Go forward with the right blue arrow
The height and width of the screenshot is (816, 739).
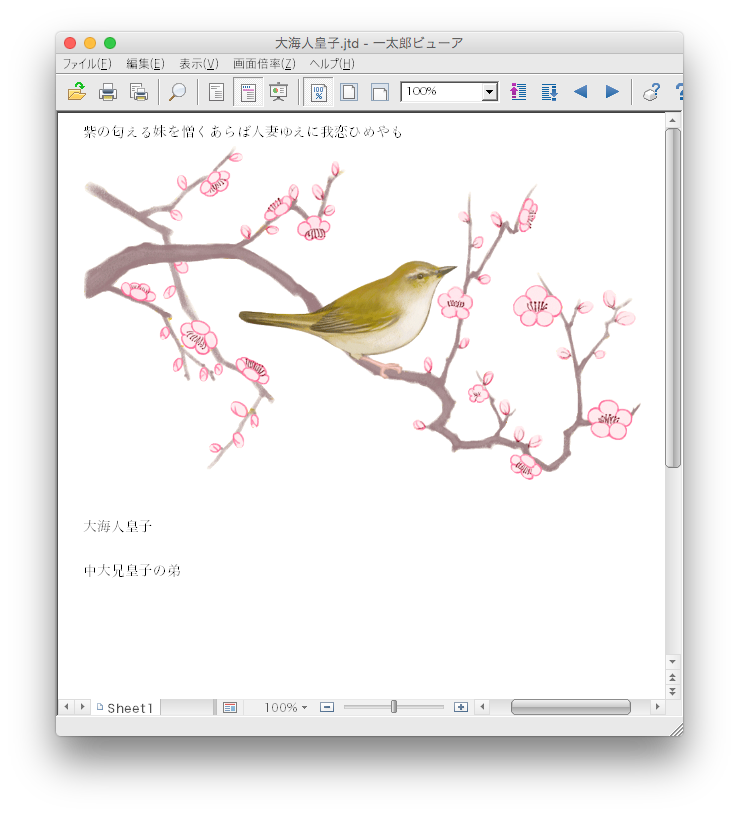click(x=612, y=92)
